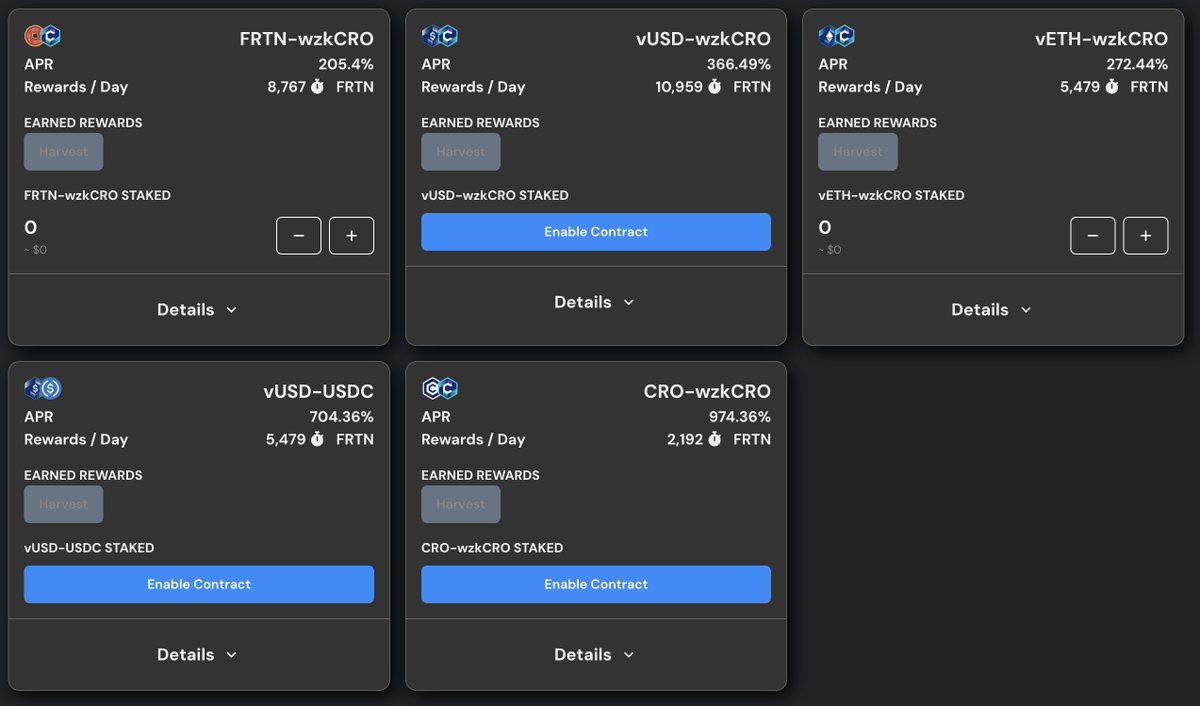Viewport: 1200px width, 706px height.
Task: Click the 704.36% APR value
Action: point(342,416)
